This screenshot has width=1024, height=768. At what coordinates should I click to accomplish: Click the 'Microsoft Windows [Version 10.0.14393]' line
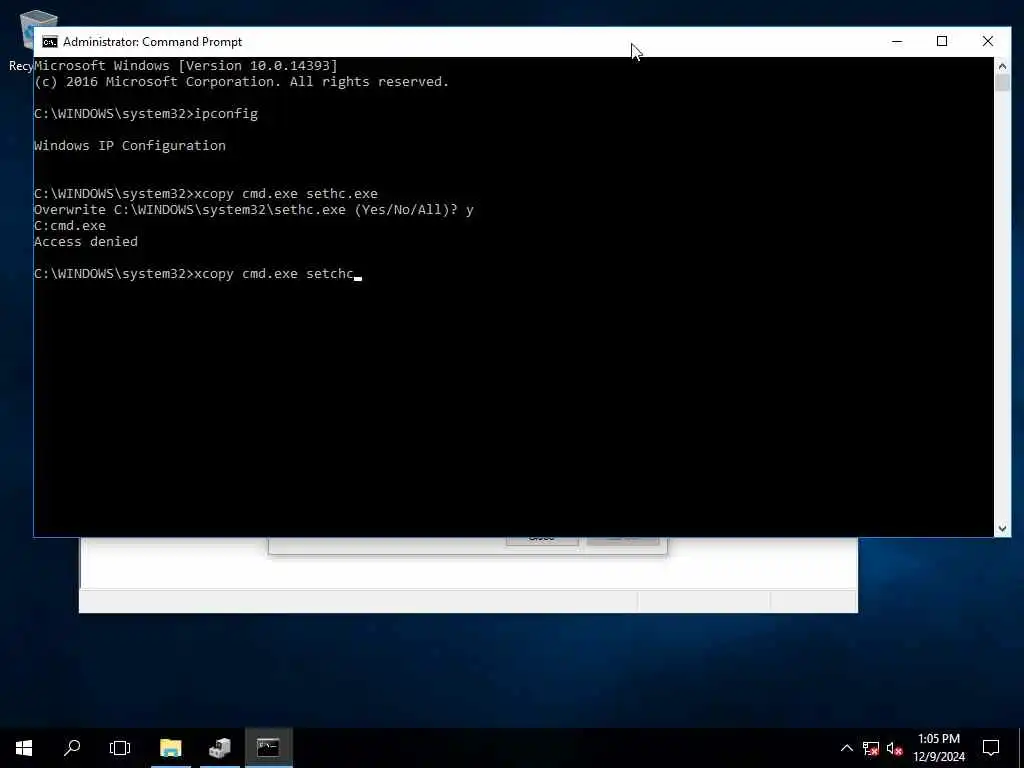click(185, 65)
